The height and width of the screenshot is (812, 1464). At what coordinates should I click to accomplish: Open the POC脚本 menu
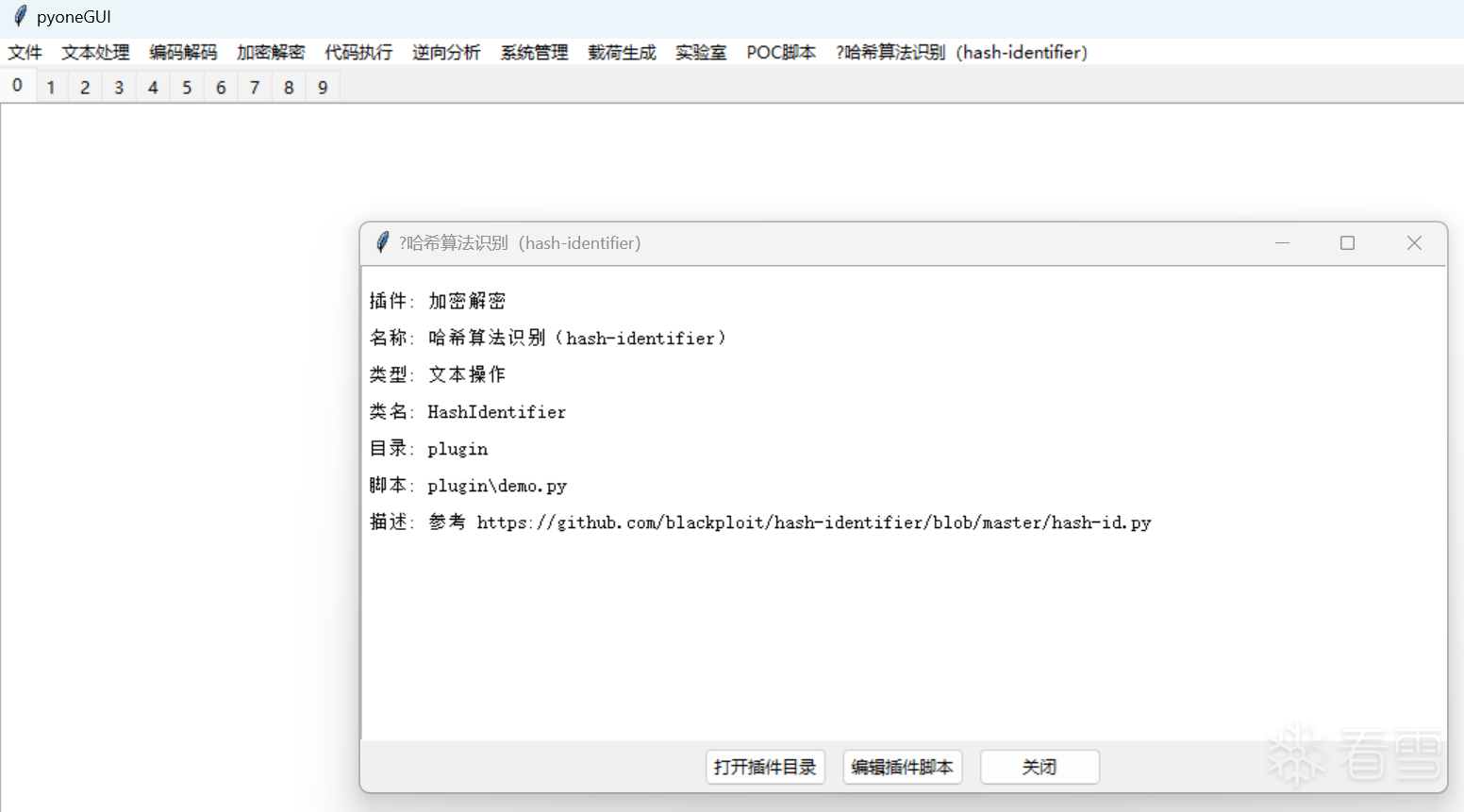pyautogui.click(x=780, y=52)
